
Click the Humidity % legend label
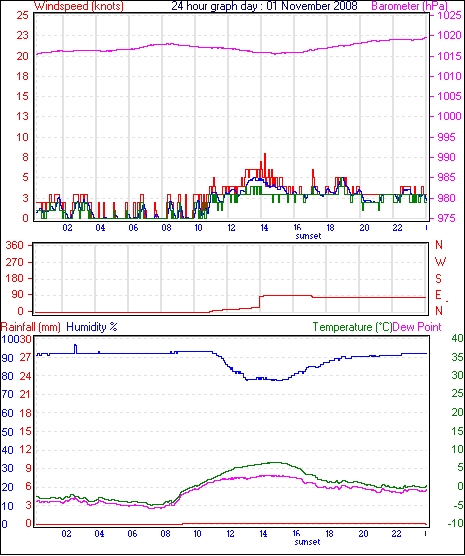point(92,327)
